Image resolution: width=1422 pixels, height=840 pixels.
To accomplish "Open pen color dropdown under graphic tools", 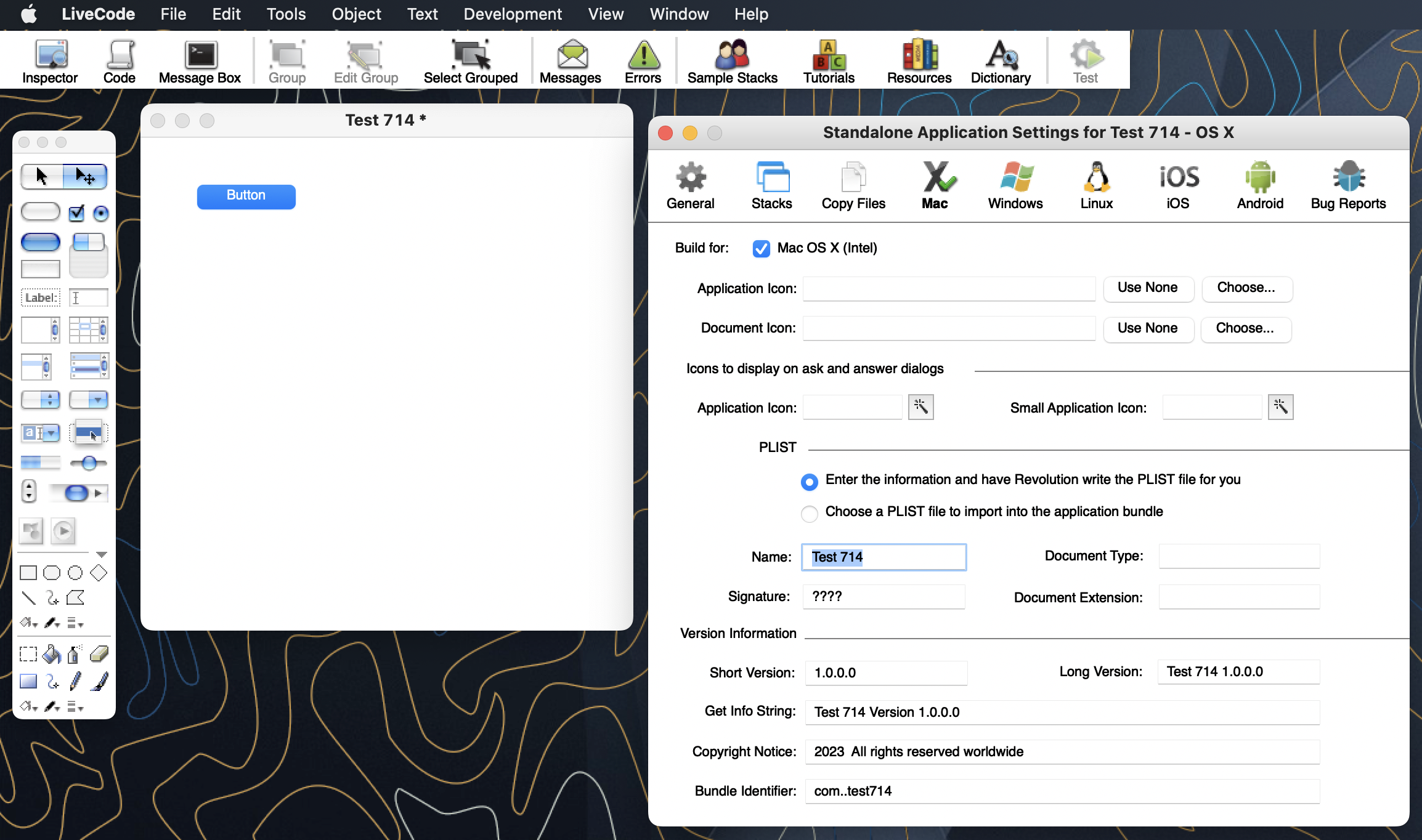I will pyautogui.click(x=52, y=623).
